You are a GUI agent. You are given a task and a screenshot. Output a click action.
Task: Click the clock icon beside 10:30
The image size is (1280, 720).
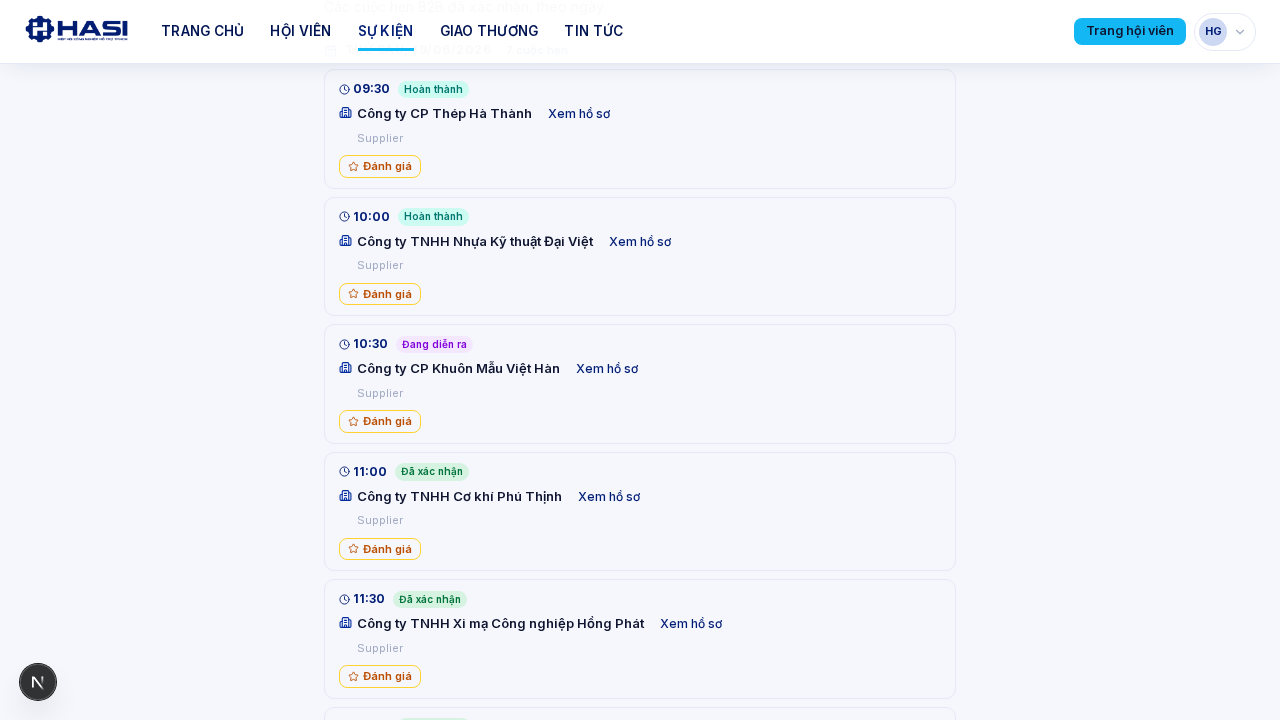tap(345, 345)
